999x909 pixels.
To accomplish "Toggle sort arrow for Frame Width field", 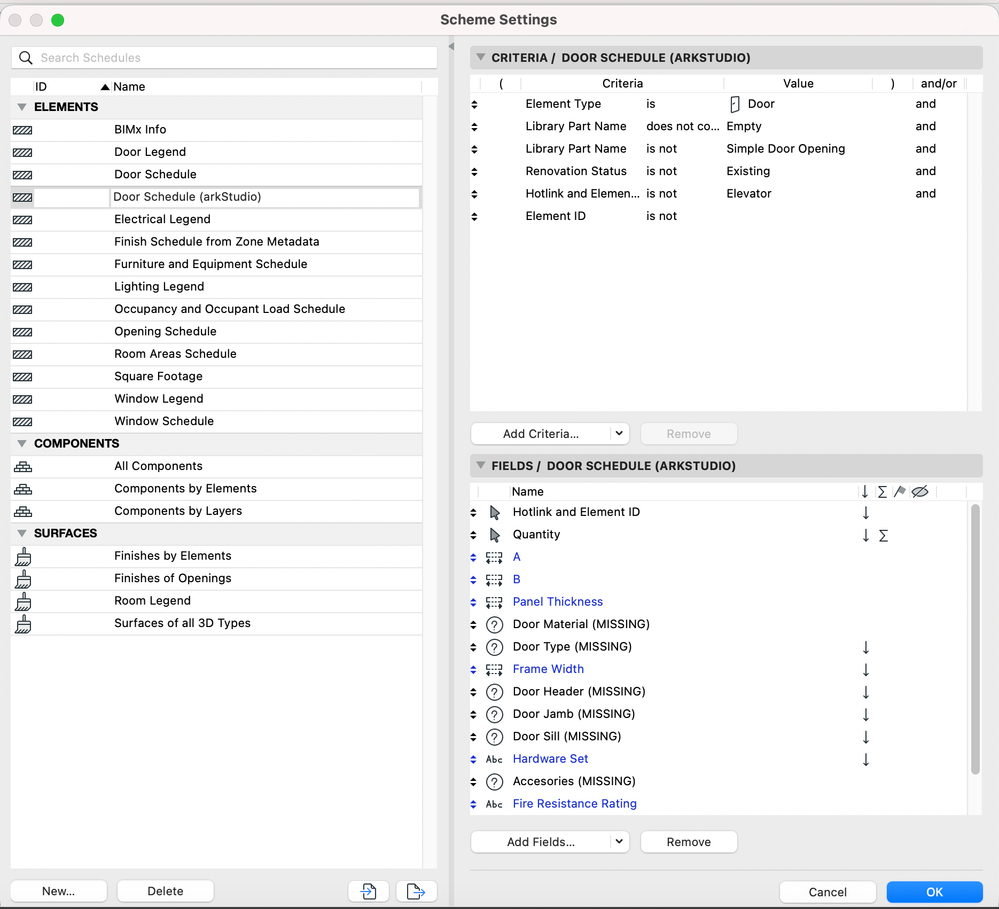I will tap(866, 670).
